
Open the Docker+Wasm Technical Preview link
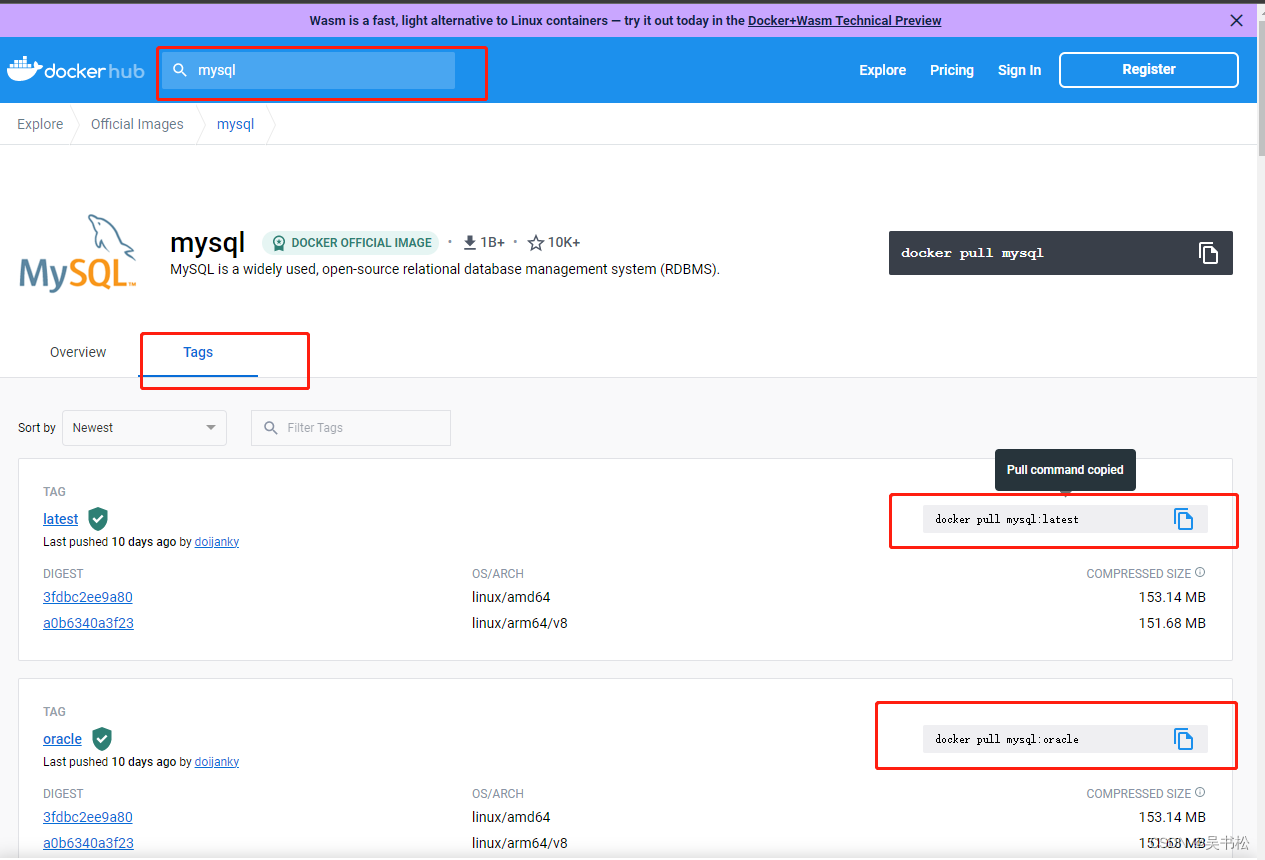[844, 20]
